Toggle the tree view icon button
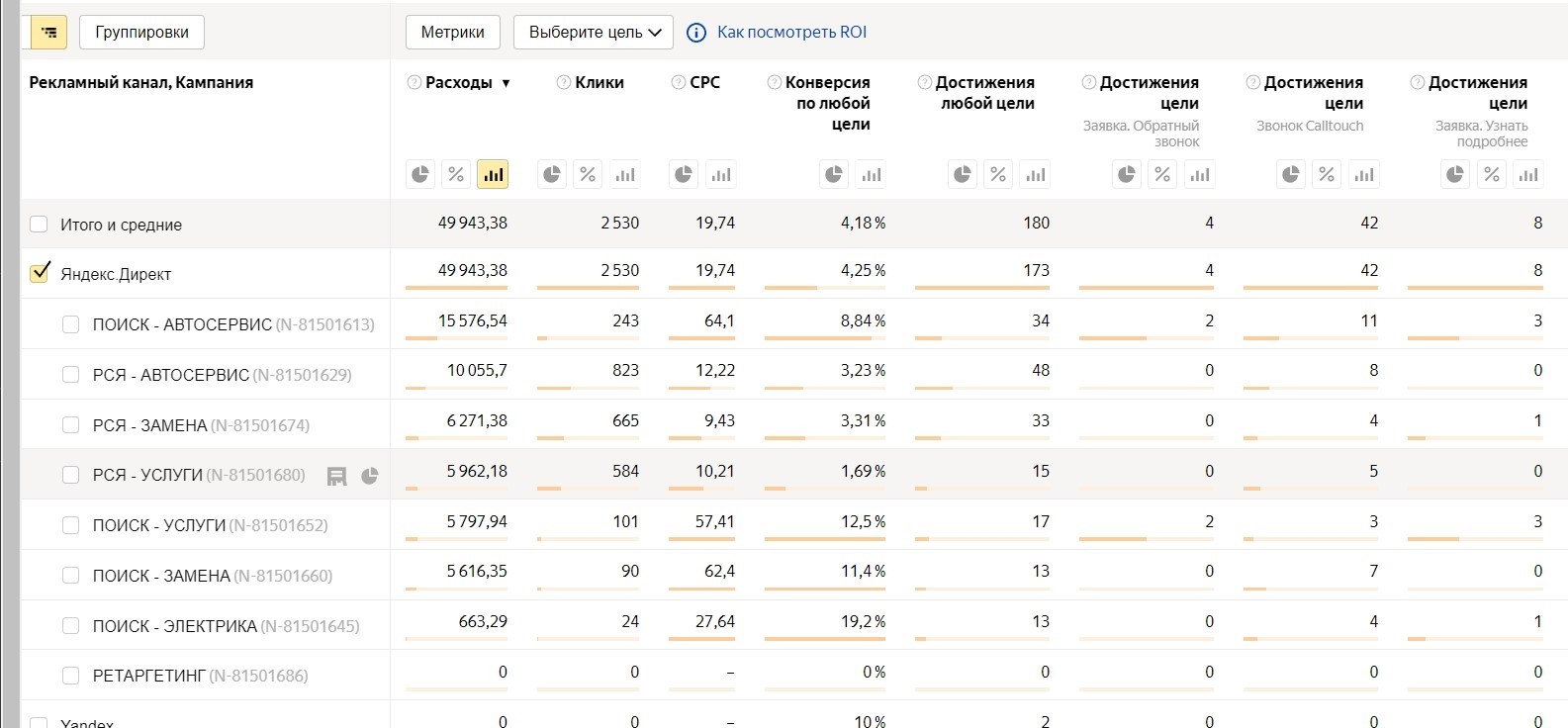Screen dimensions: 1568x728 (47, 33)
